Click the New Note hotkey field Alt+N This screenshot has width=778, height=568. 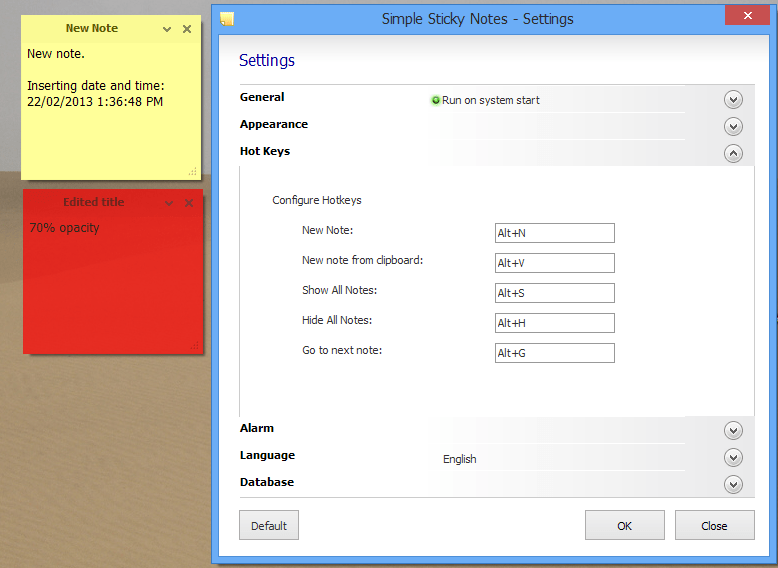(555, 233)
